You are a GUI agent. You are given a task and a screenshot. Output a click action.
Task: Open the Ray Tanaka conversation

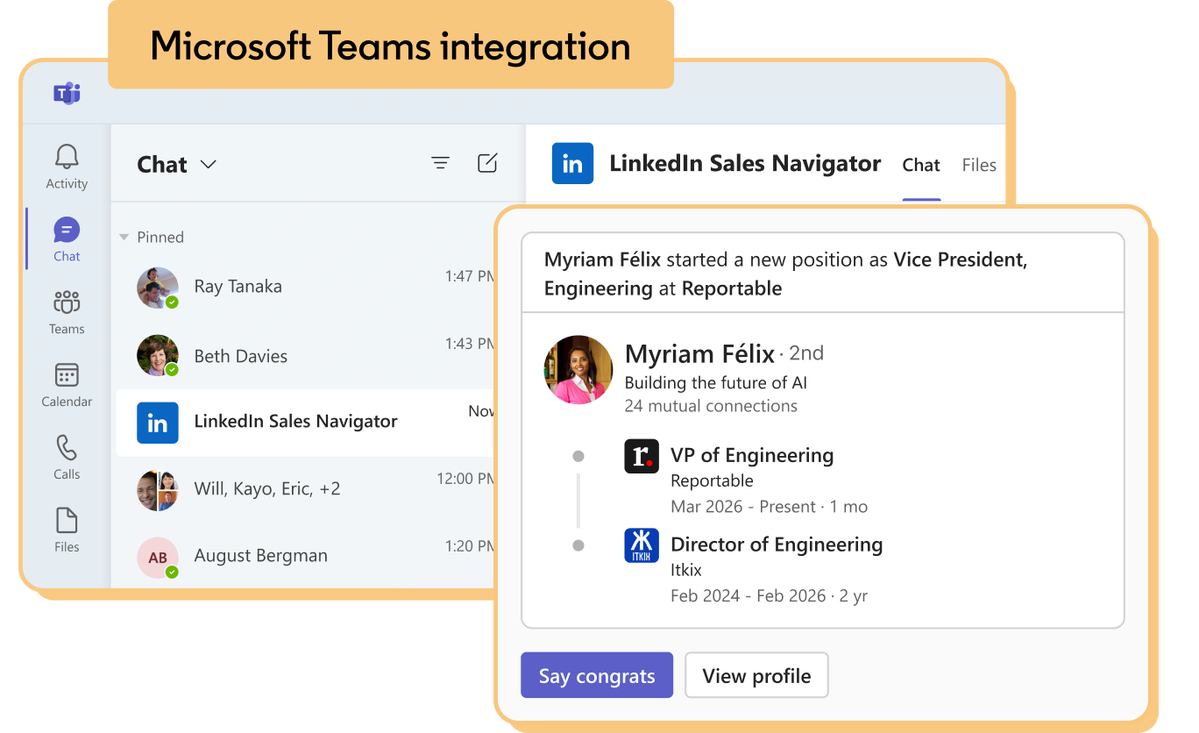coord(306,287)
